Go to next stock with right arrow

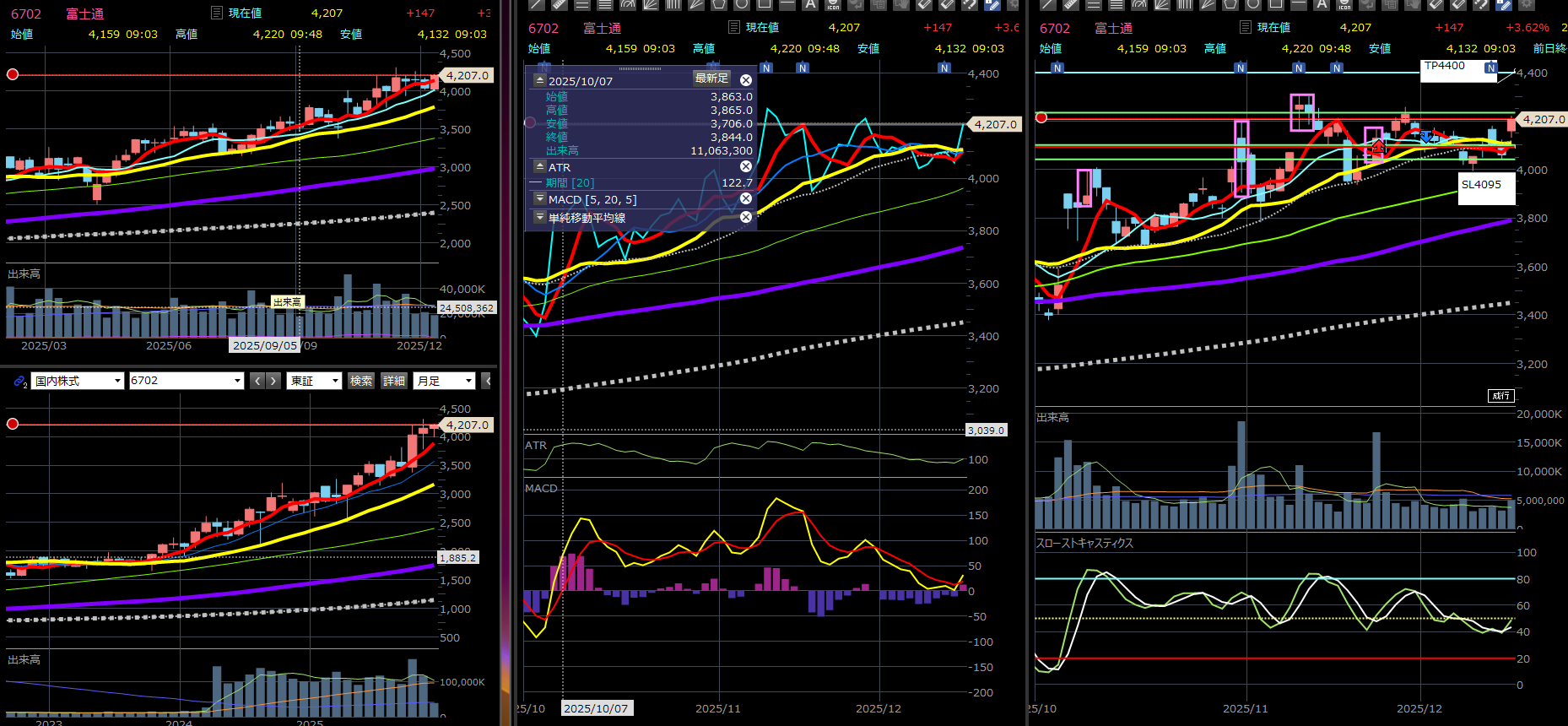click(x=273, y=382)
